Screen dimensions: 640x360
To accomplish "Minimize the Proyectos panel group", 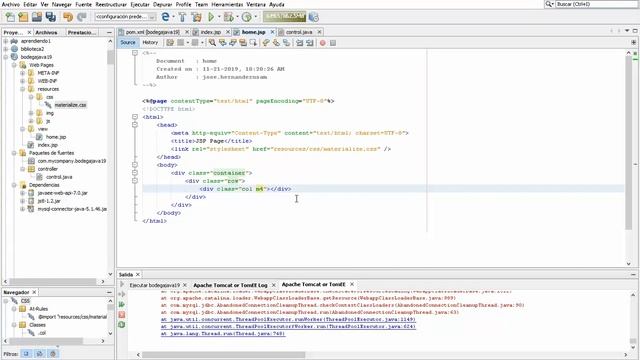I will pos(109,32).
